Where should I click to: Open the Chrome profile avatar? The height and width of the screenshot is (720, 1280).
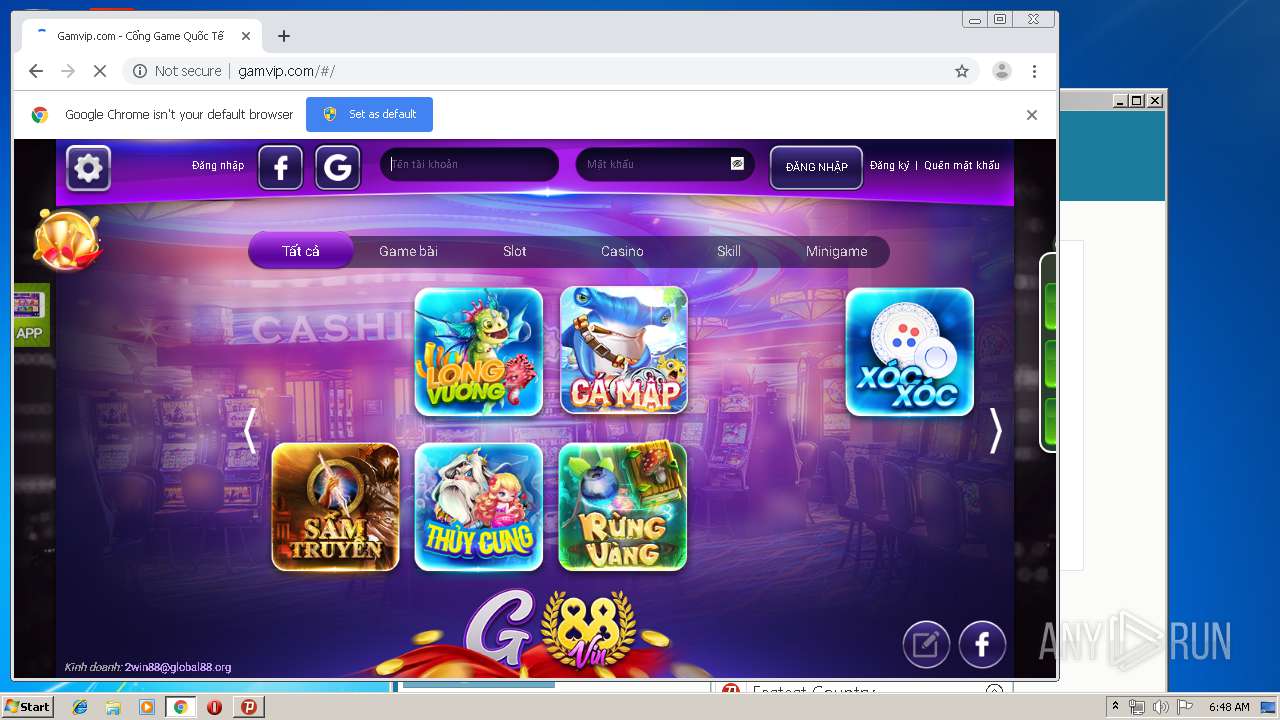[x=1001, y=71]
